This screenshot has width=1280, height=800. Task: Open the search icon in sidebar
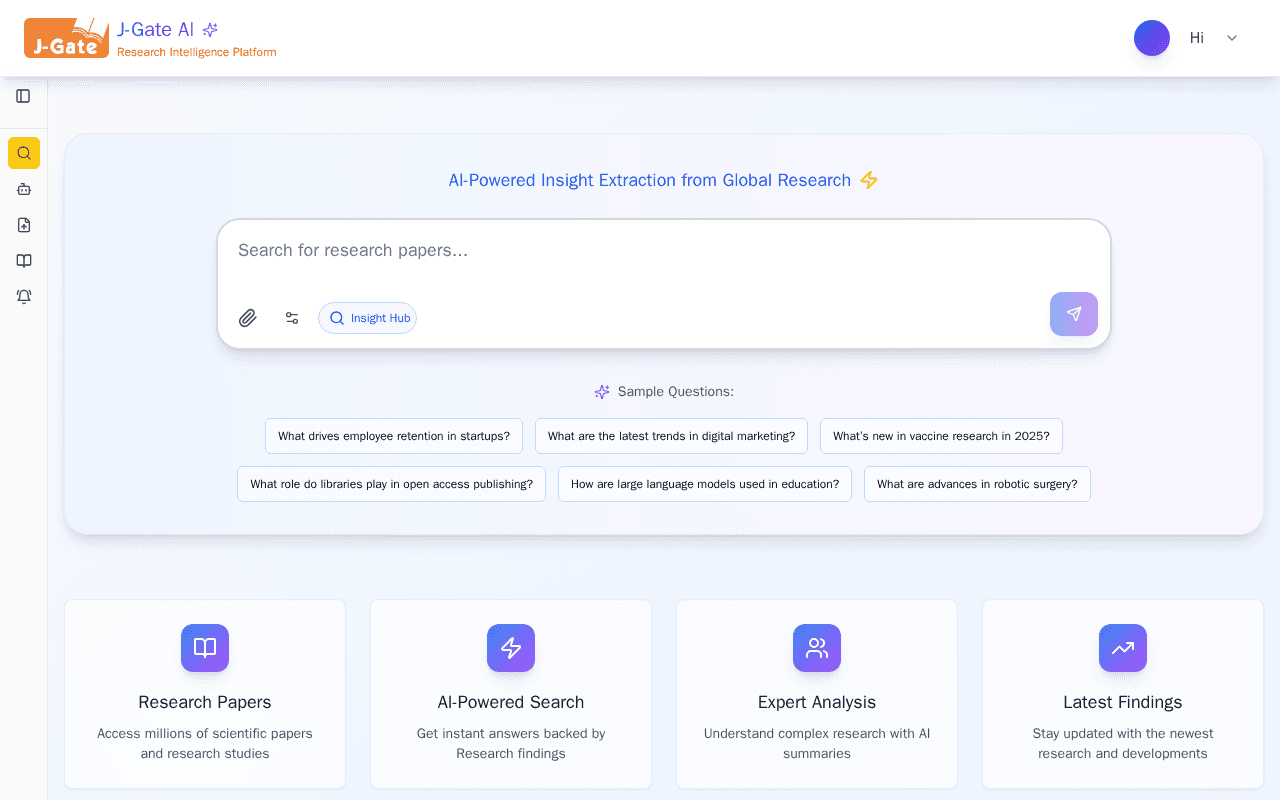pyautogui.click(x=24, y=153)
